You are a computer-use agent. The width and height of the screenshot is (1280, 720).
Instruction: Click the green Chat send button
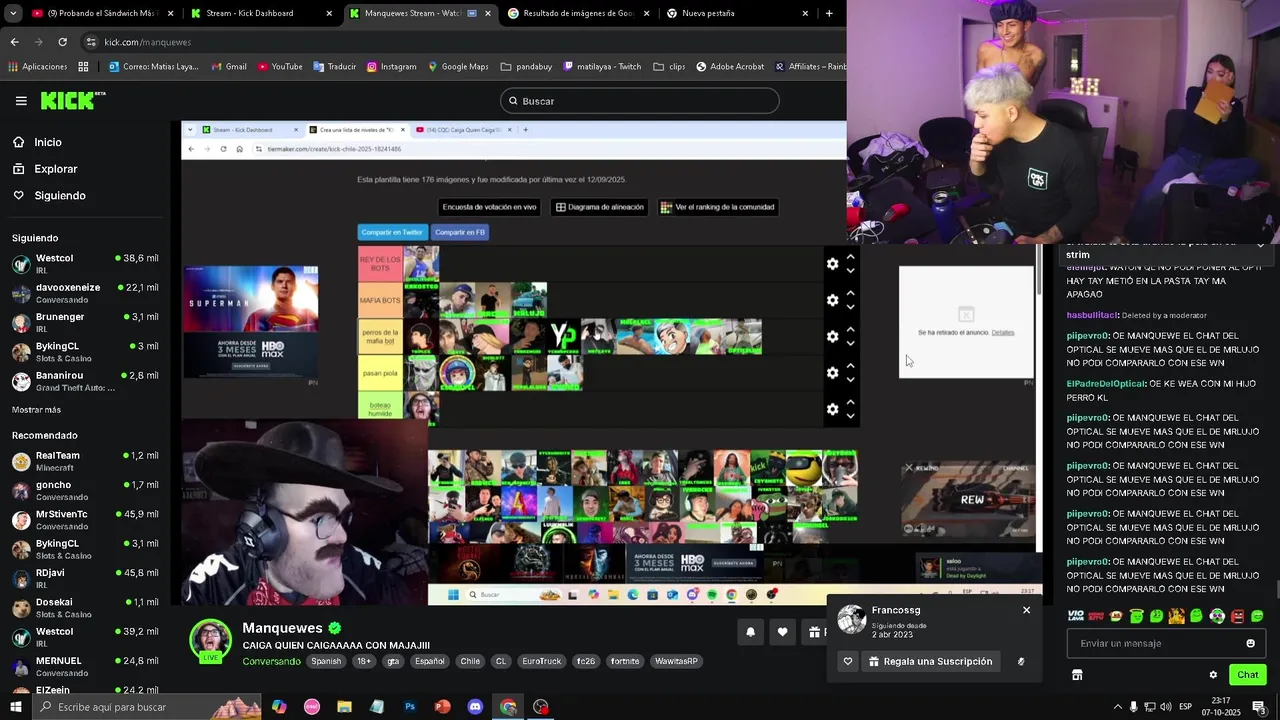(x=1248, y=675)
